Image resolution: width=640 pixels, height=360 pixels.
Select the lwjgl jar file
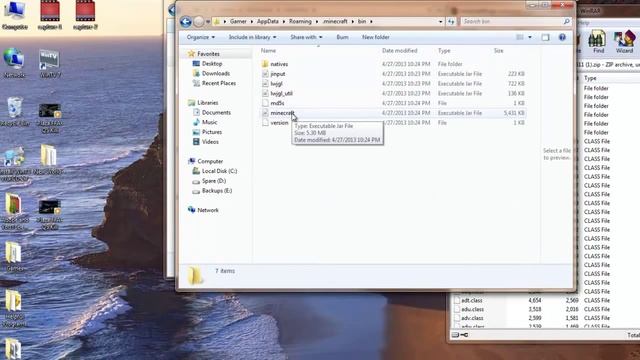(x=276, y=84)
